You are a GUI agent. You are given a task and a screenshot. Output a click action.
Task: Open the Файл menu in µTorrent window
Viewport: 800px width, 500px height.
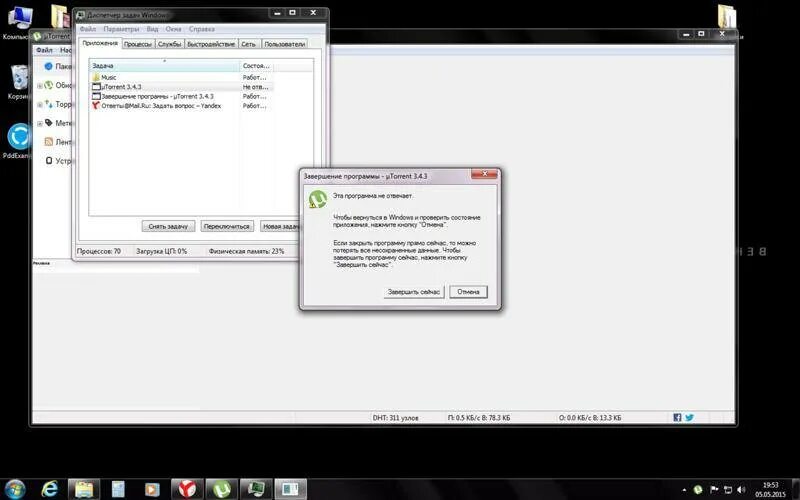tap(44, 50)
